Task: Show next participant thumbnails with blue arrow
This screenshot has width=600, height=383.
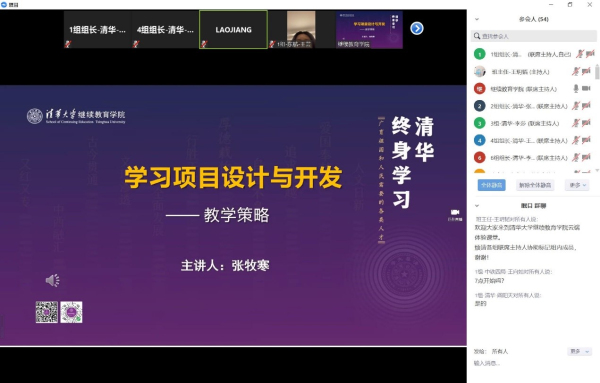Action: tap(417, 28)
